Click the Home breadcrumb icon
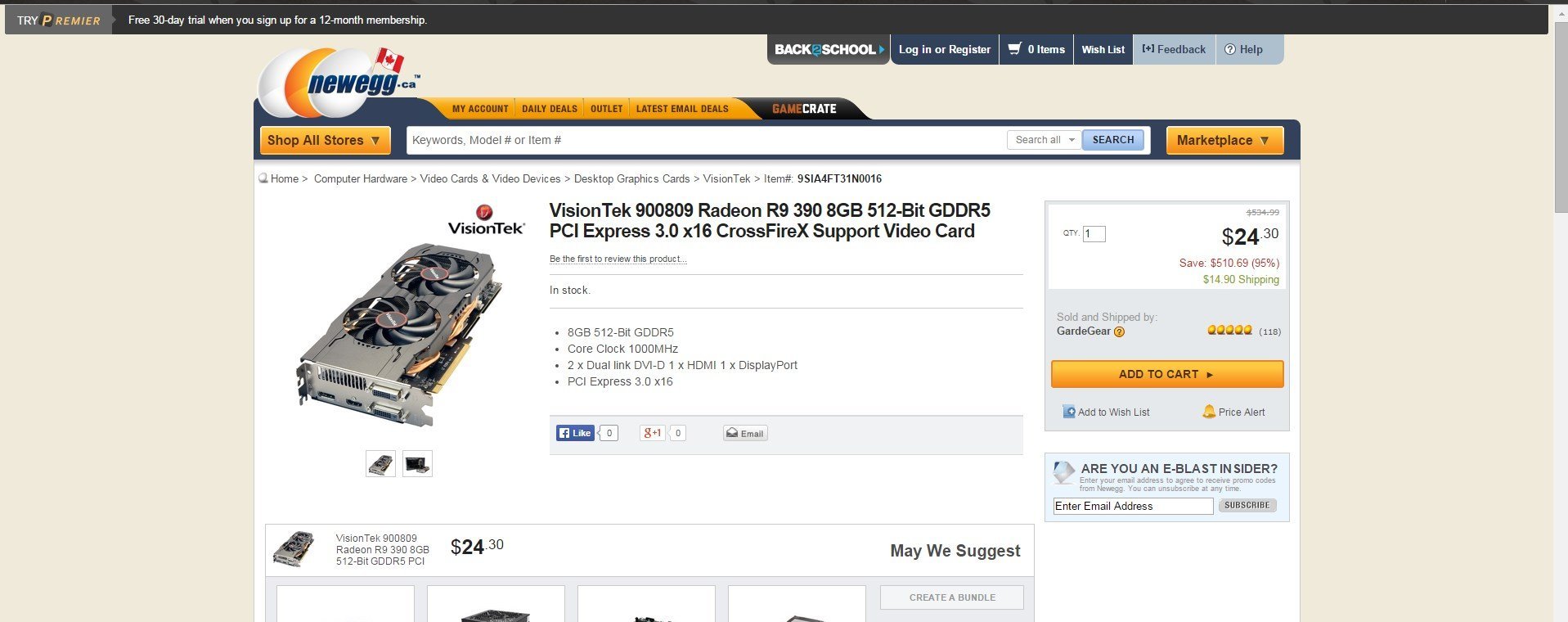Screen dimensions: 1568x622 [263, 178]
